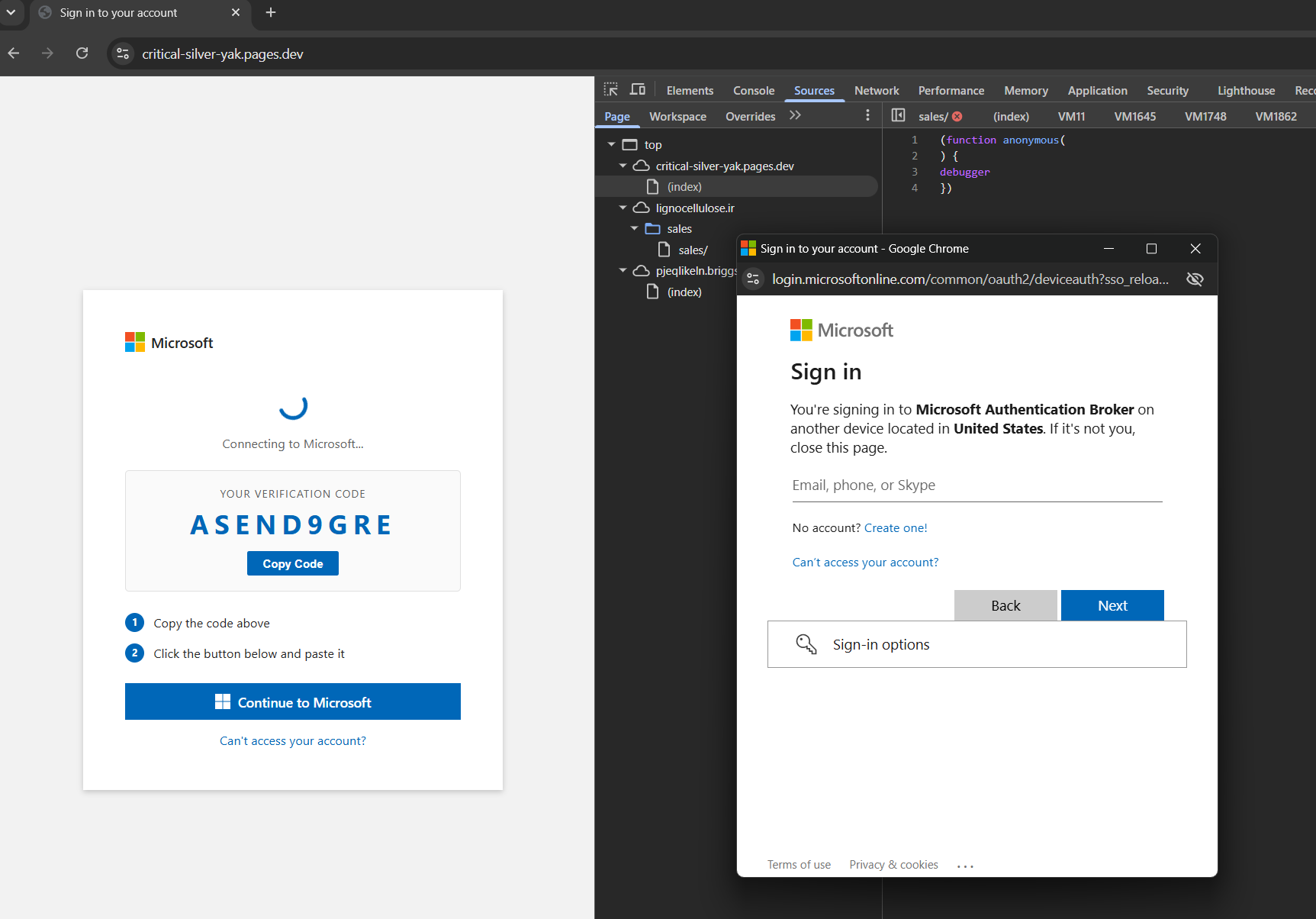The image size is (1316, 919).
Task: Select the Workspace sub-tab in Sources
Action: coord(677,117)
